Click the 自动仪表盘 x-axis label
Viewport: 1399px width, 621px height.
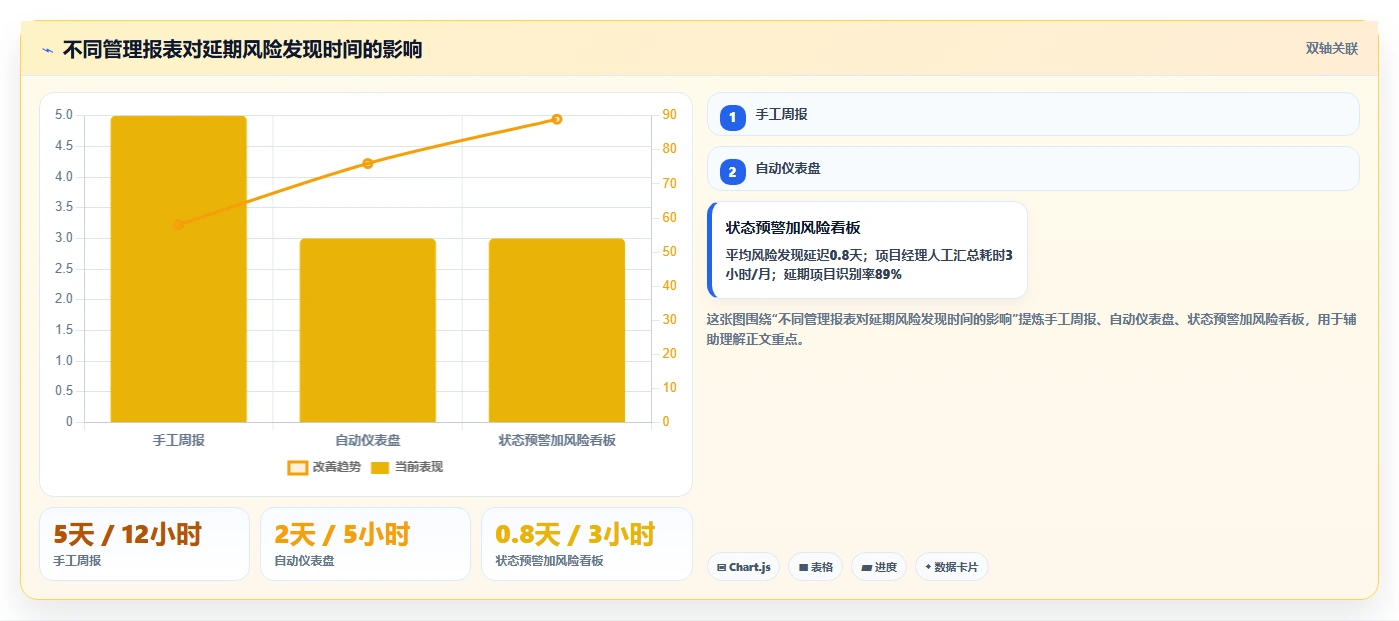tap(367, 440)
